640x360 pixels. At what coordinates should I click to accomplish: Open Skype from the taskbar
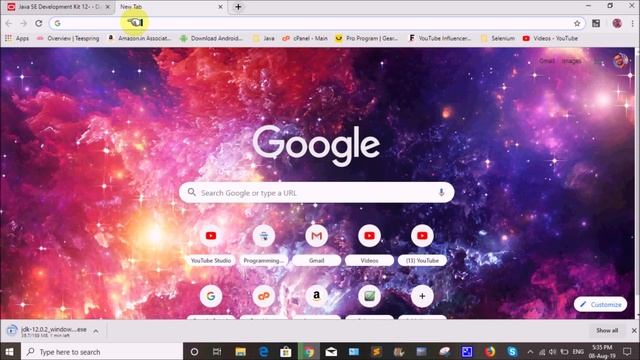[512, 351]
